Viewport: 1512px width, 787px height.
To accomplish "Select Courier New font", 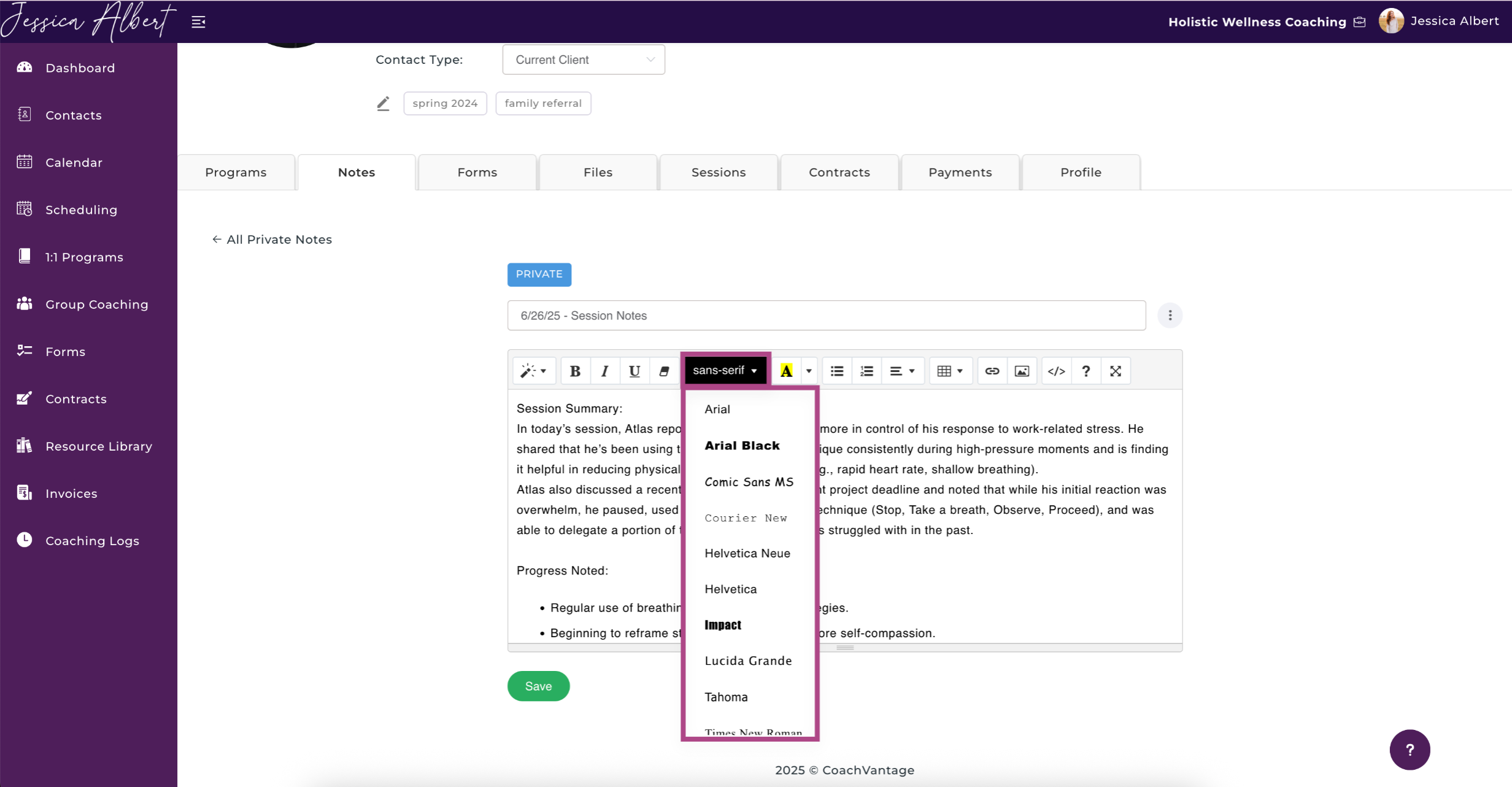I will click(x=749, y=518).
